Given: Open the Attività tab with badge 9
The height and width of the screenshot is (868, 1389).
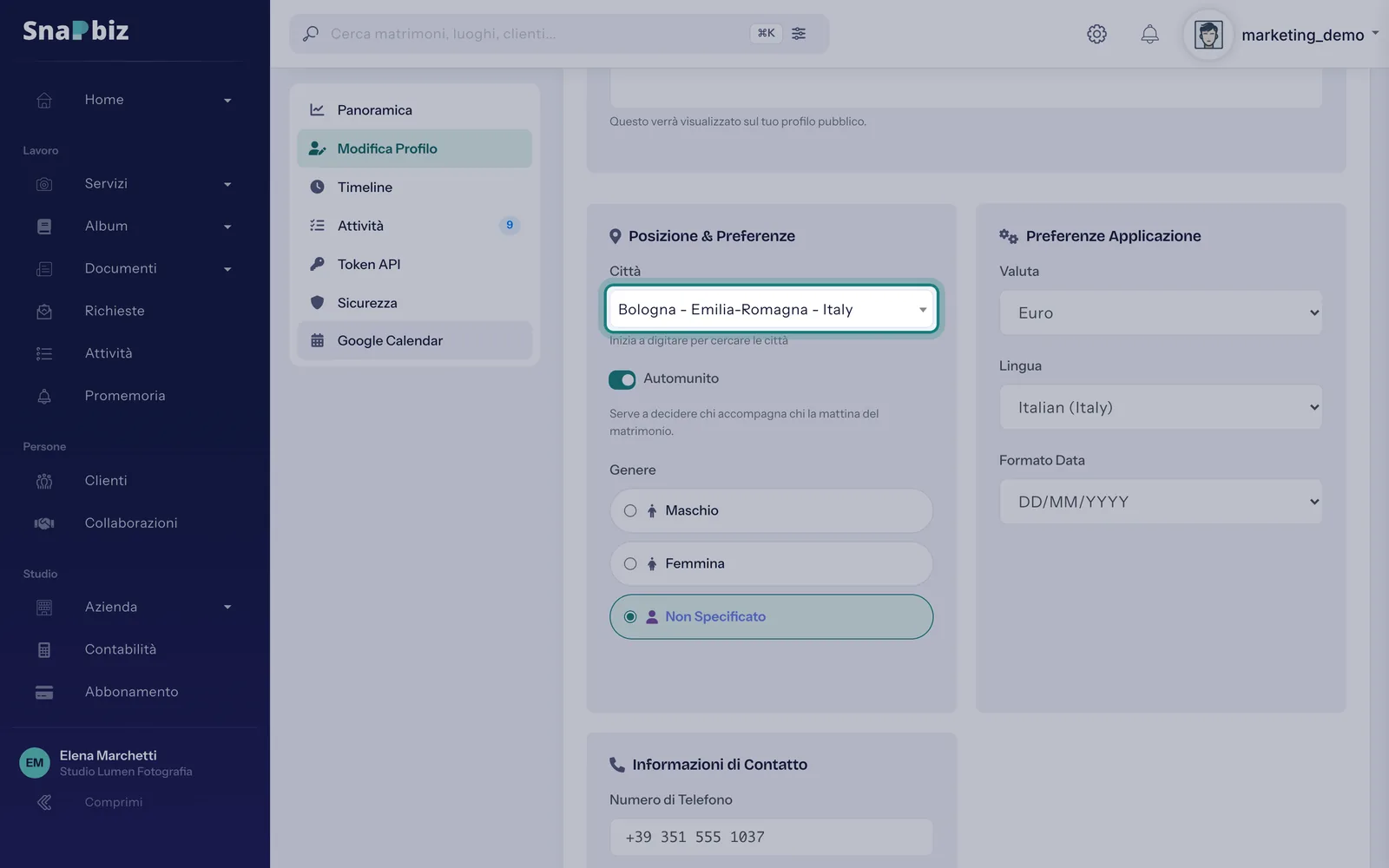Looking at the screenshot, I should click(414, 226).
